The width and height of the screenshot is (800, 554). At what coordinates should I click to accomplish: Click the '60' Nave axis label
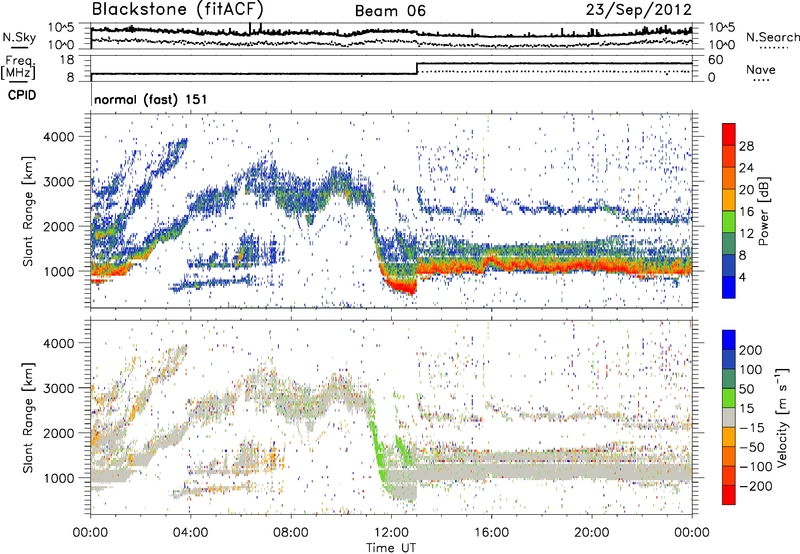pos(715,60)
